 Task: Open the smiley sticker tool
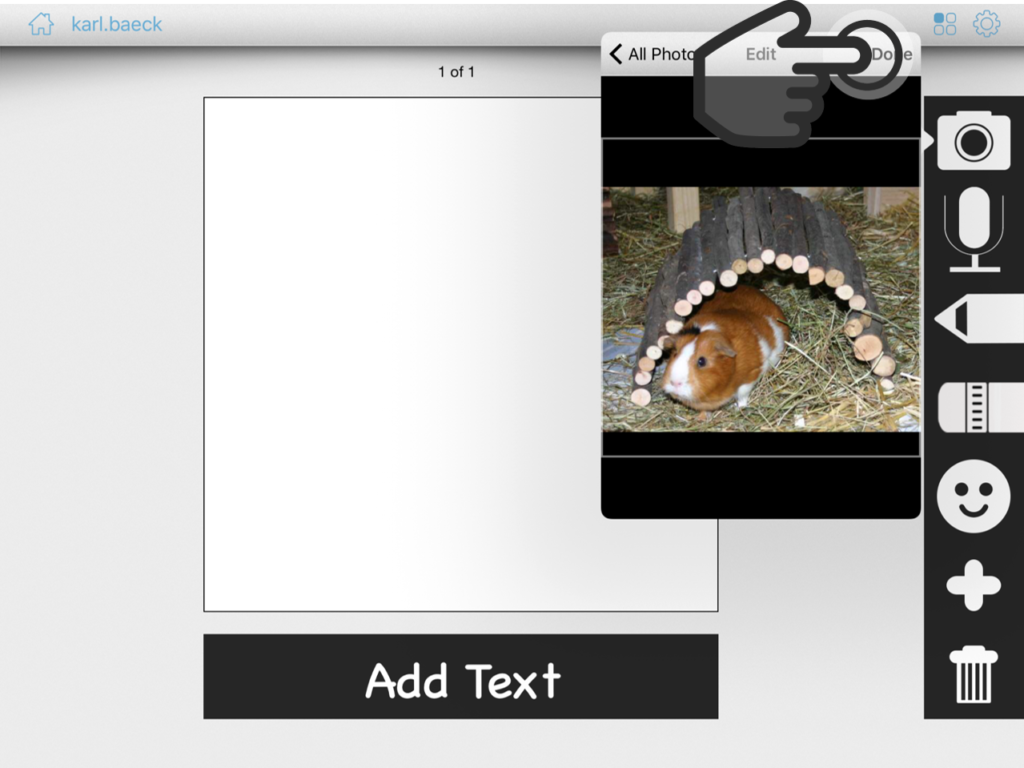pyautogui.click(x=973, y=496)
